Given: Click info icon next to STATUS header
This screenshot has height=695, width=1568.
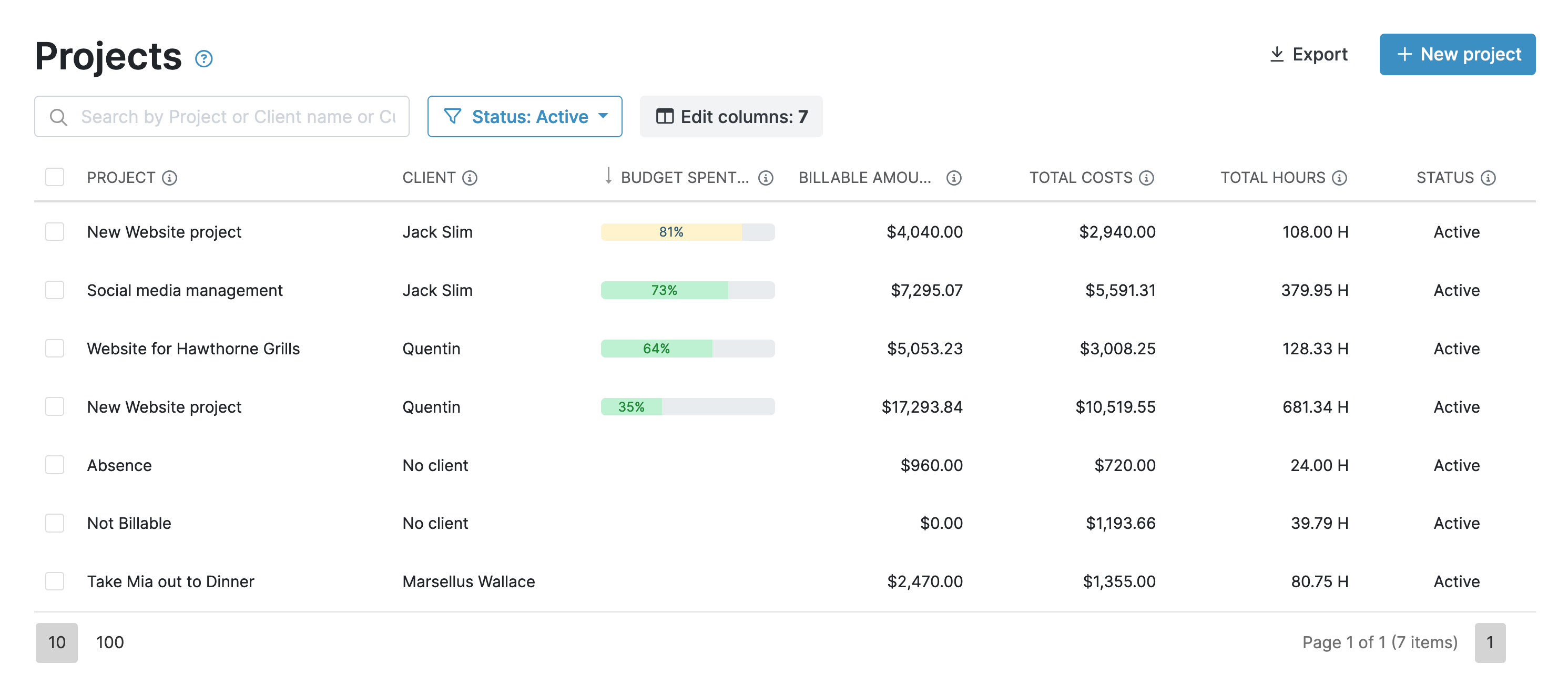Looking at the screenshot, I should point(1488,178).
